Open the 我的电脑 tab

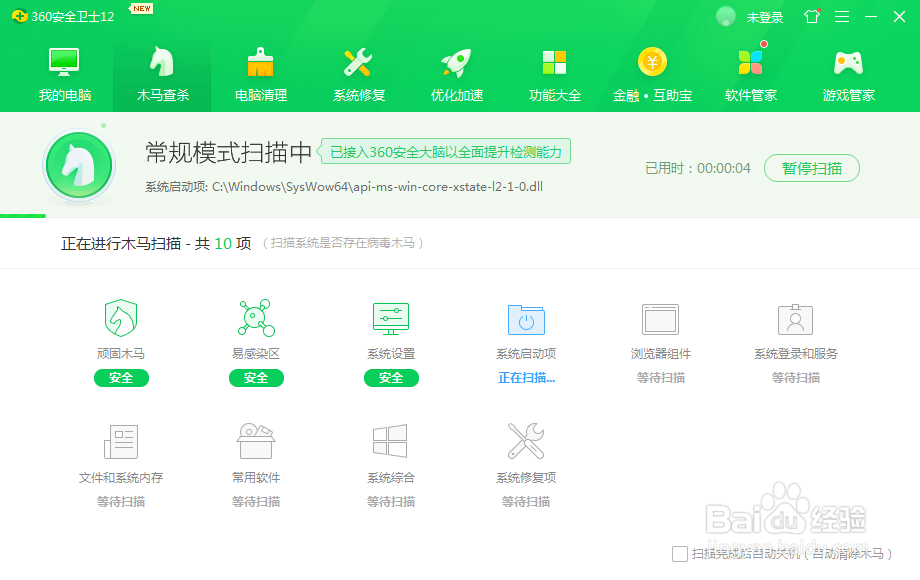pos(65,74)
